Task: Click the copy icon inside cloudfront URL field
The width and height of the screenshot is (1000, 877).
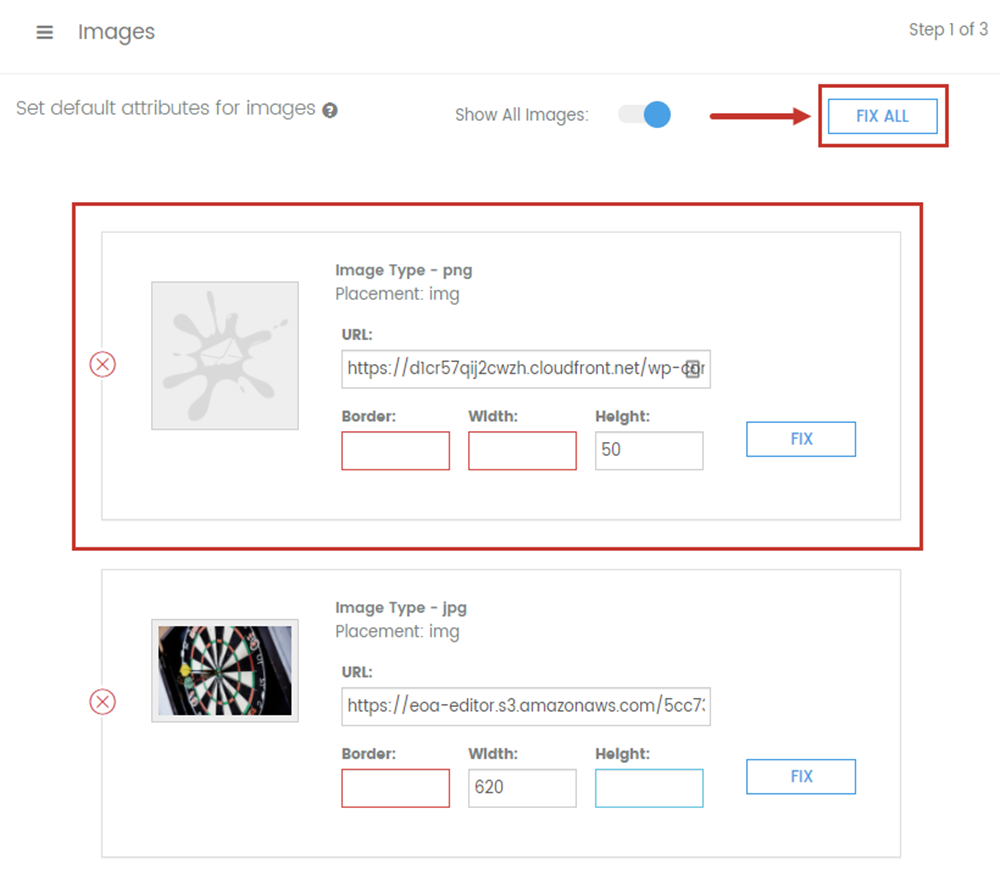Action: pyautogui.click(x=693, y=369)
